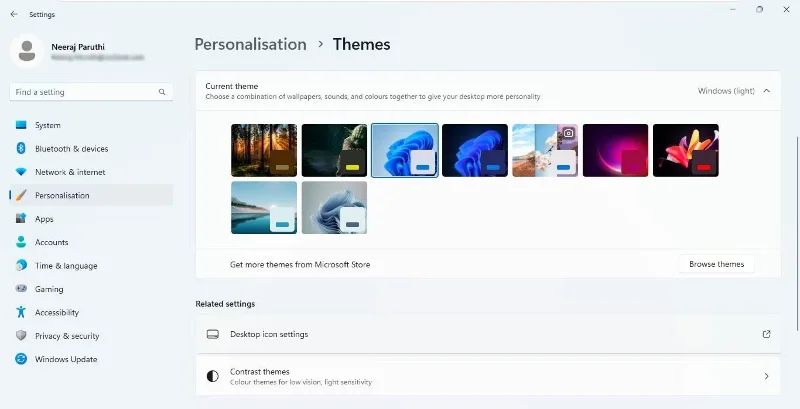Open Contrast themes settings

488,376
